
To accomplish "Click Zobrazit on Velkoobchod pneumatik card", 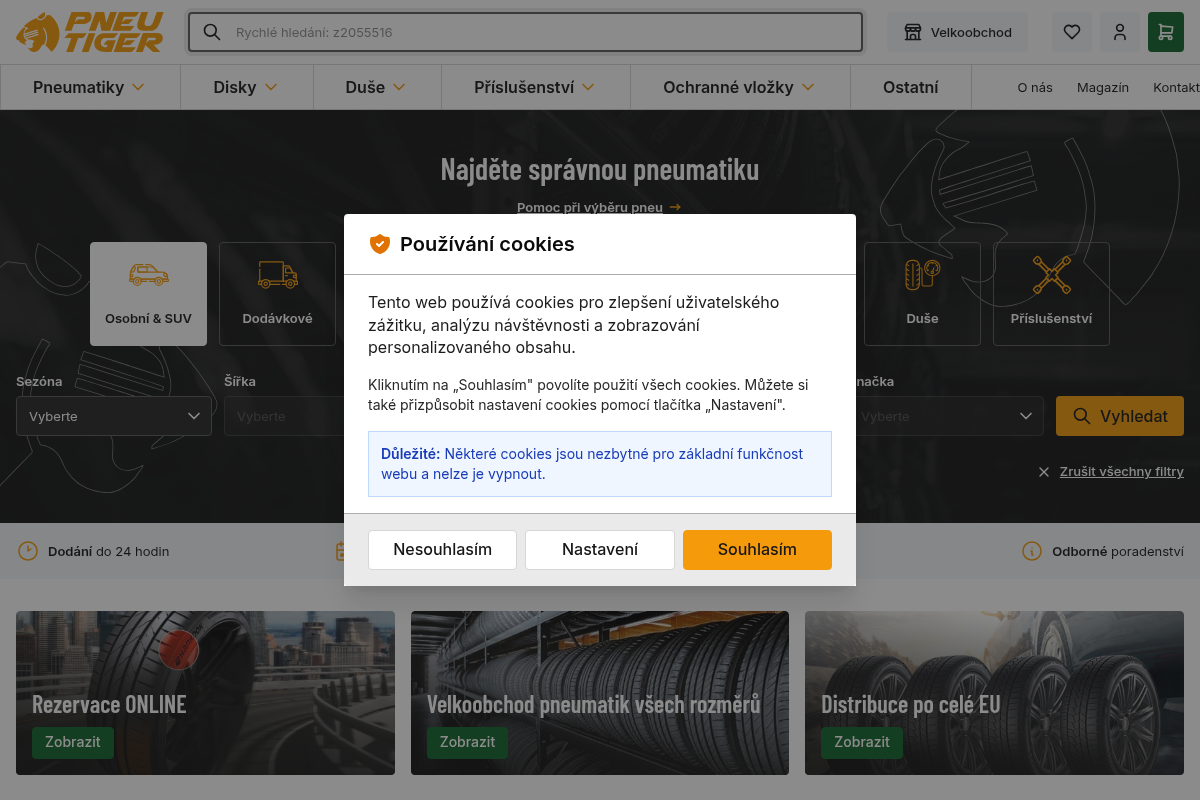I will click(467, 742).
